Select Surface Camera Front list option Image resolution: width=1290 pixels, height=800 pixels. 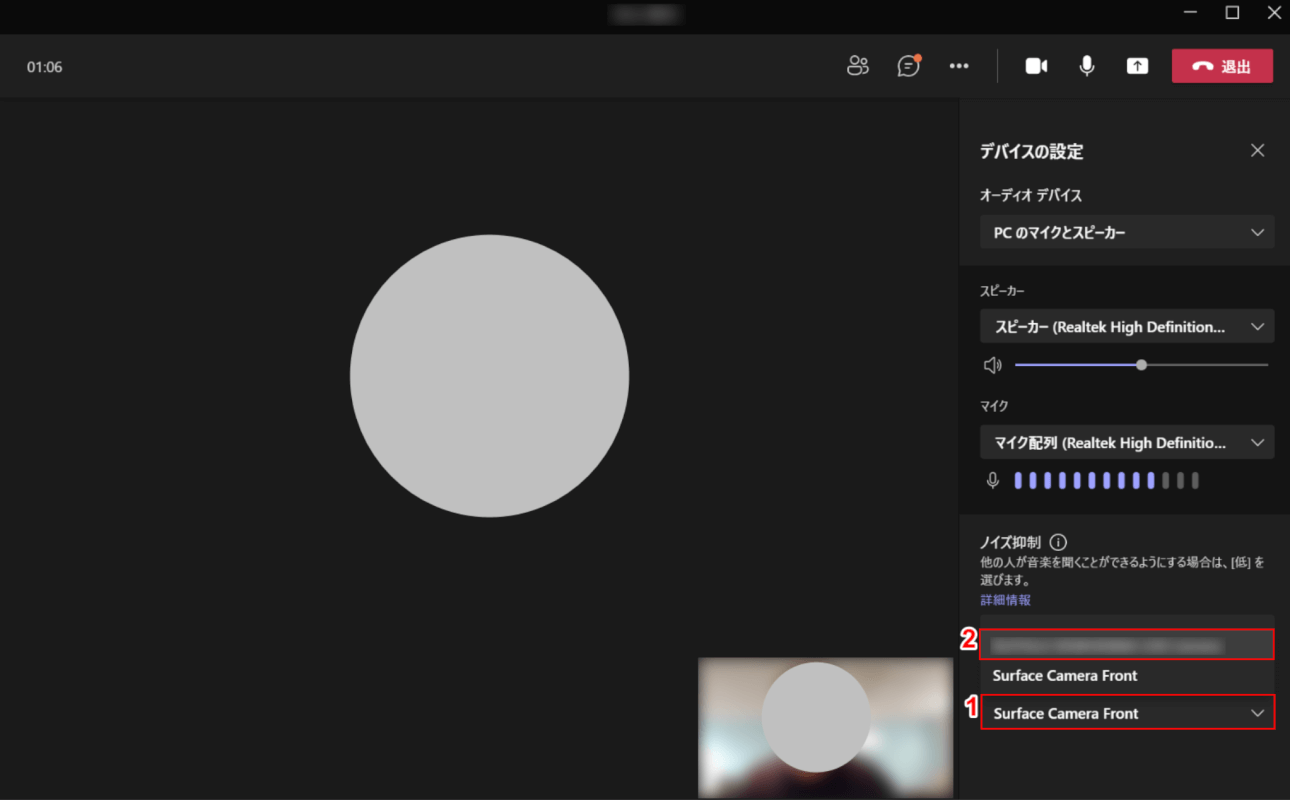(1127, 676)
